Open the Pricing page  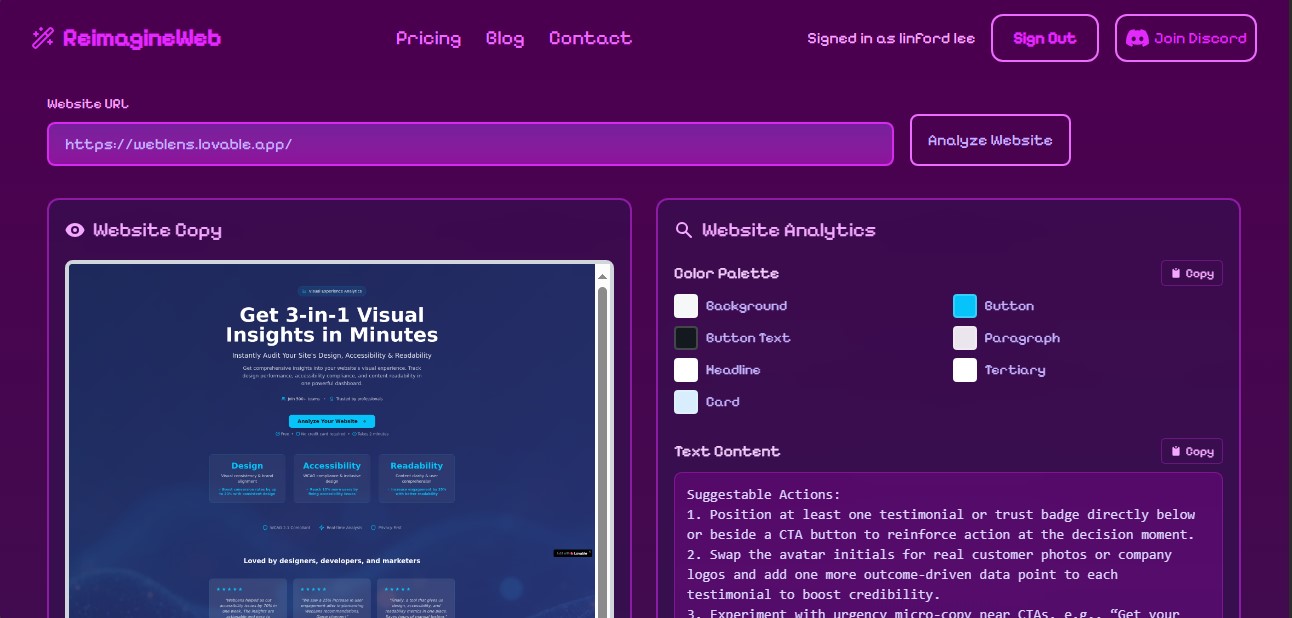[428, 38]
